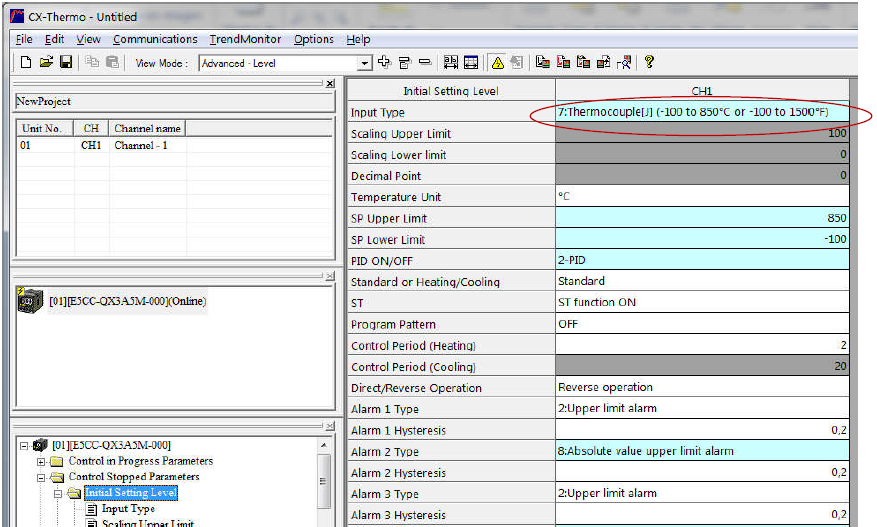Click the compare device toolbar icon
The image size is (877, 527).
coord(603,62)
